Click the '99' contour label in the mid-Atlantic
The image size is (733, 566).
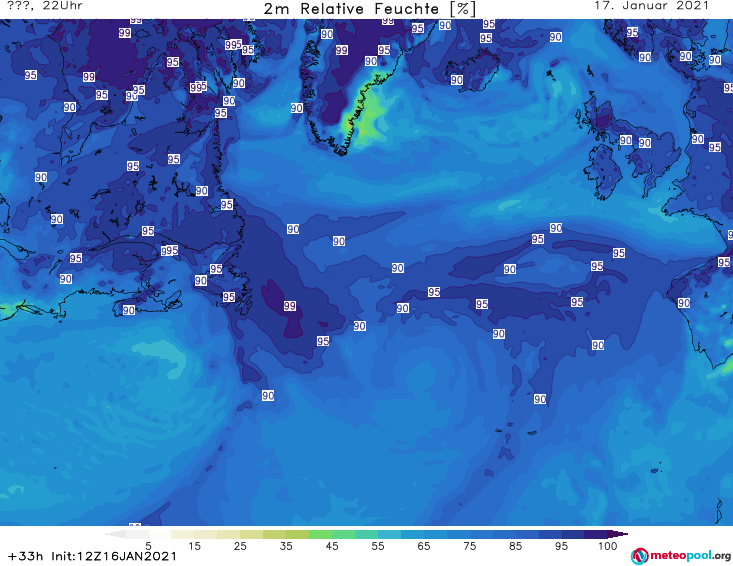pyautogui.click(x=290, y=306)
